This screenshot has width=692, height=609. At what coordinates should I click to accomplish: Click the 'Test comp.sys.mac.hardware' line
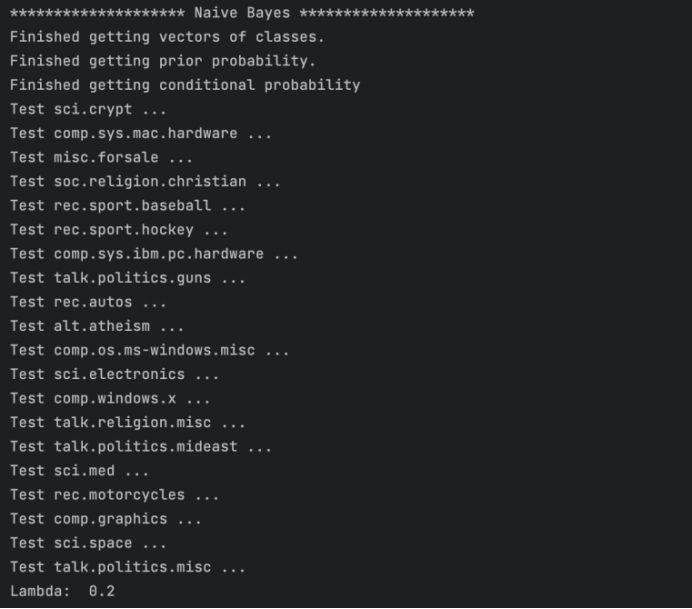(x=140, y=133)
